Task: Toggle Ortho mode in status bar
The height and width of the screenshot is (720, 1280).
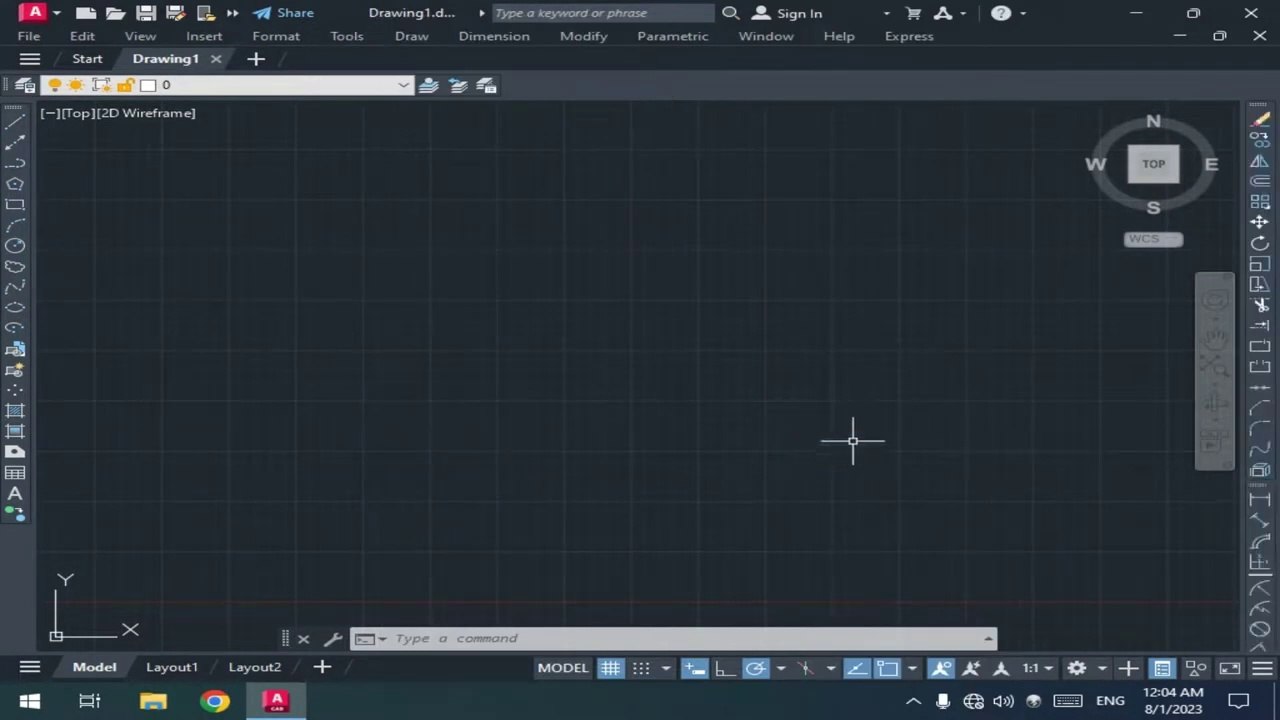Action: click(725, 668)
